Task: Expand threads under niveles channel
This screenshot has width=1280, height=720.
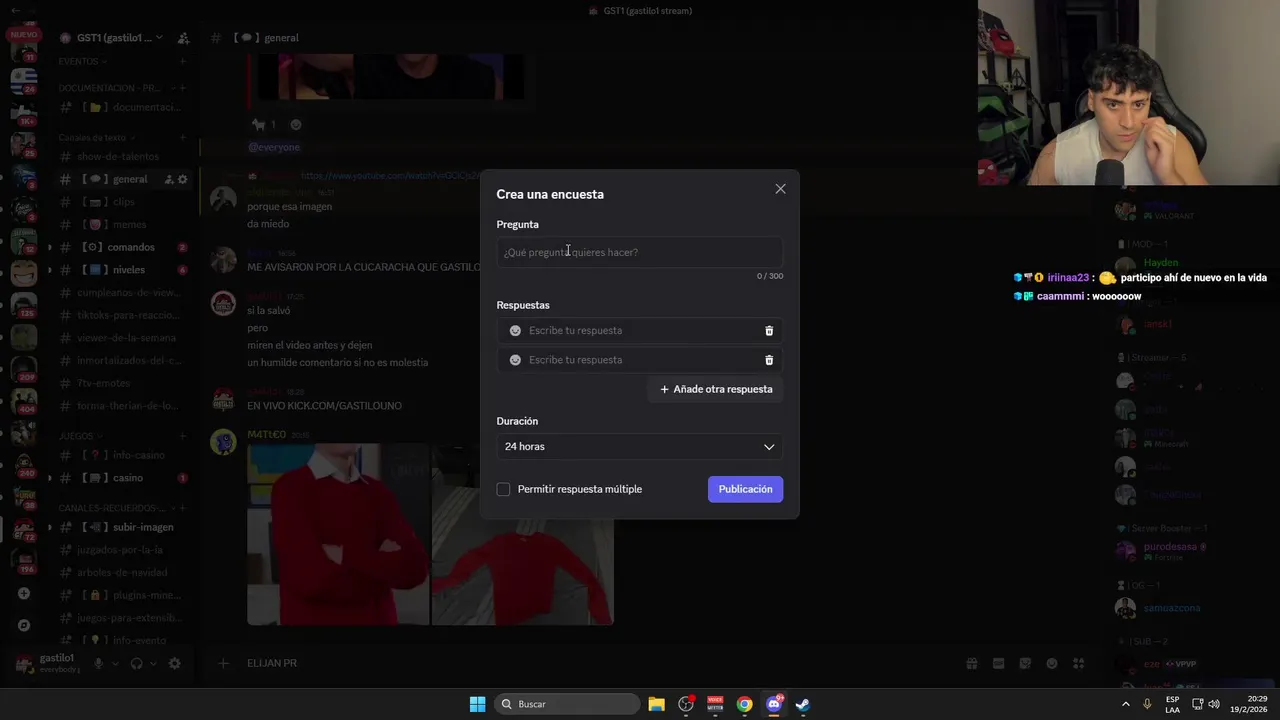Action: click(49, 270)
